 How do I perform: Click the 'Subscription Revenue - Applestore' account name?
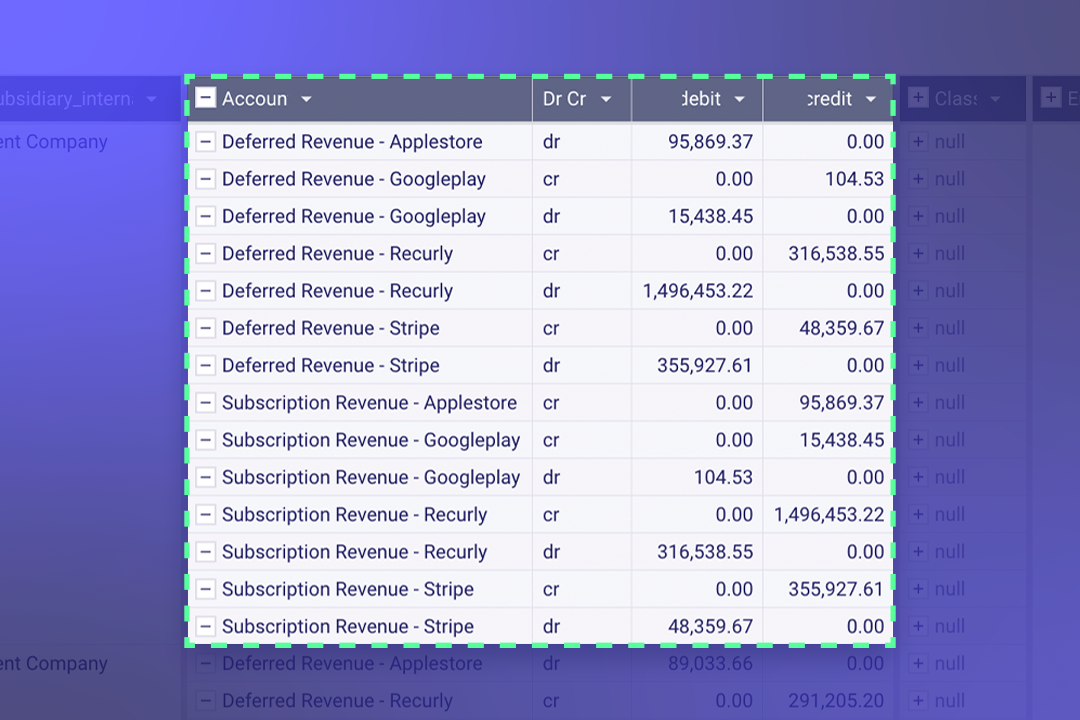coord(369,402)
